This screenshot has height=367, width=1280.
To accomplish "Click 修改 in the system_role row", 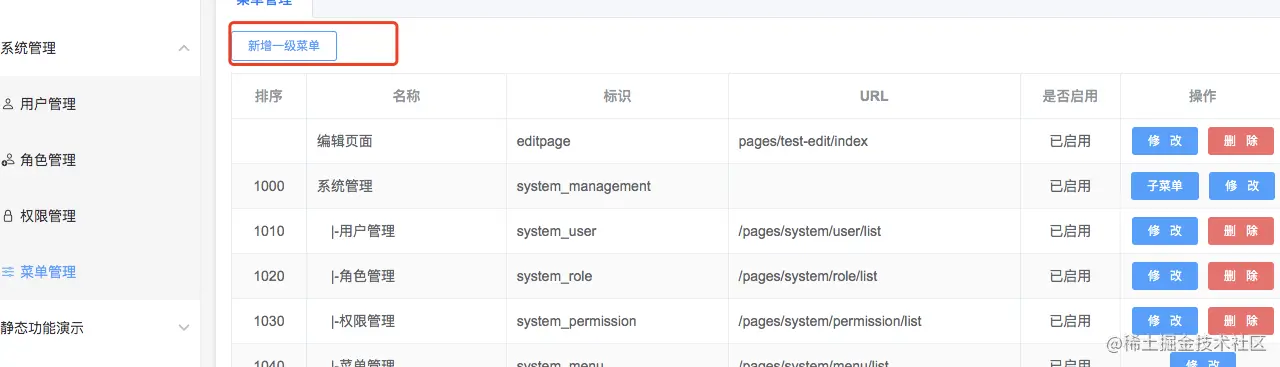I will tap(1165, 276).
